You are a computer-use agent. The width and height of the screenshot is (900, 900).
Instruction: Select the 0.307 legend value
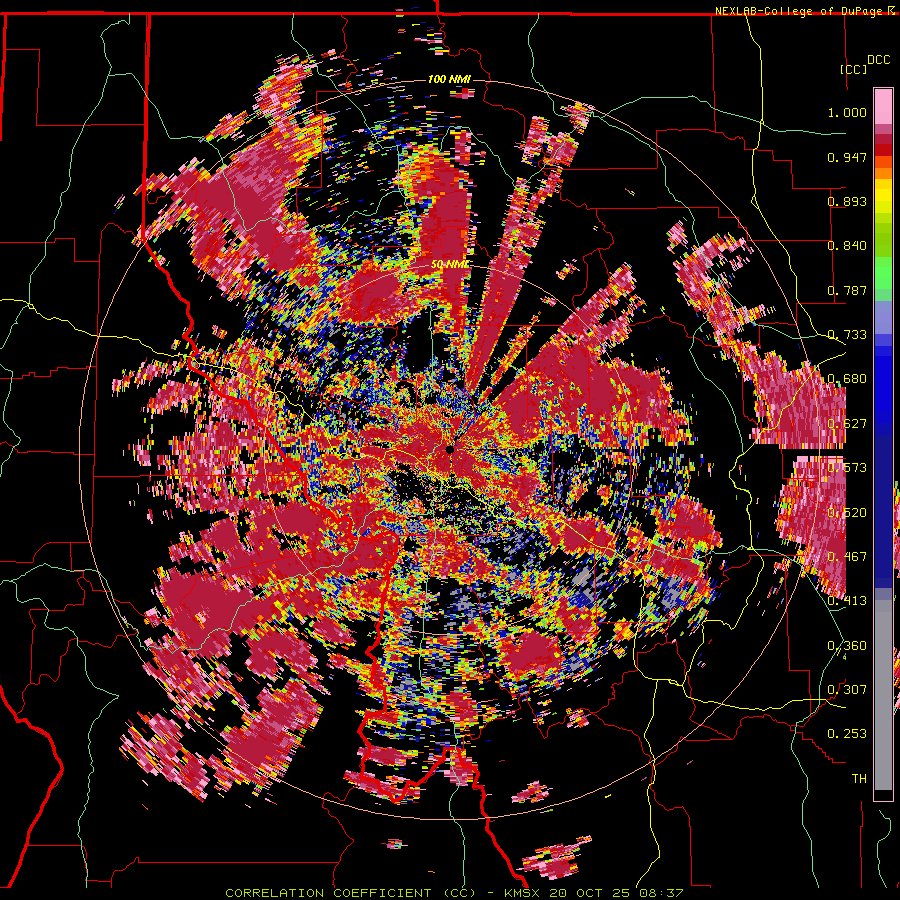coord(847,690)
